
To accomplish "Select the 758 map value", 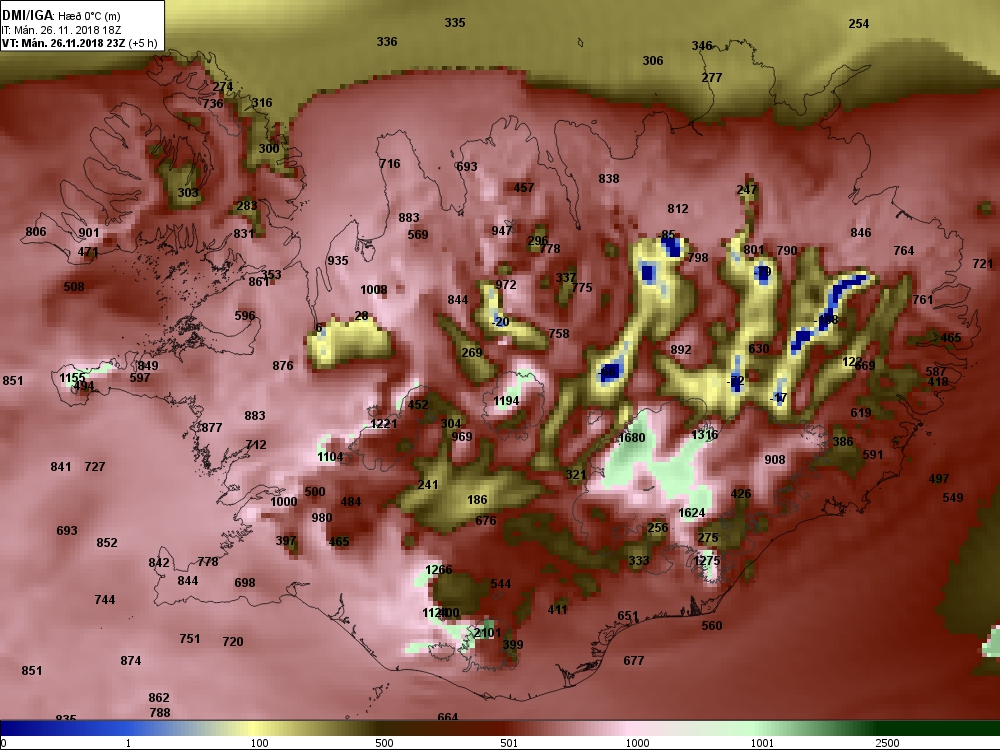I will [559, 334].
